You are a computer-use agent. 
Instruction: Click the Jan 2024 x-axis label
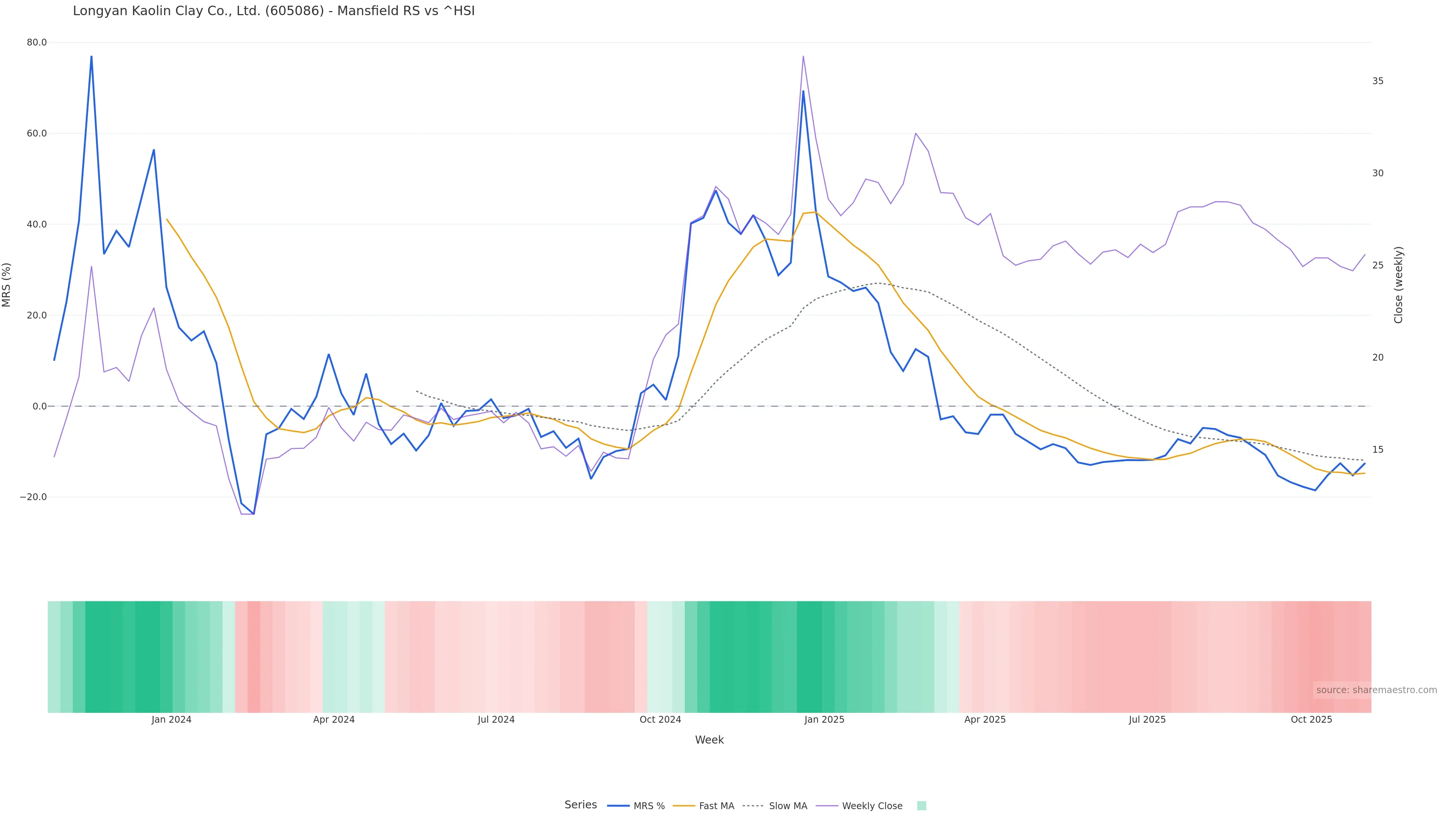[171, 720]
